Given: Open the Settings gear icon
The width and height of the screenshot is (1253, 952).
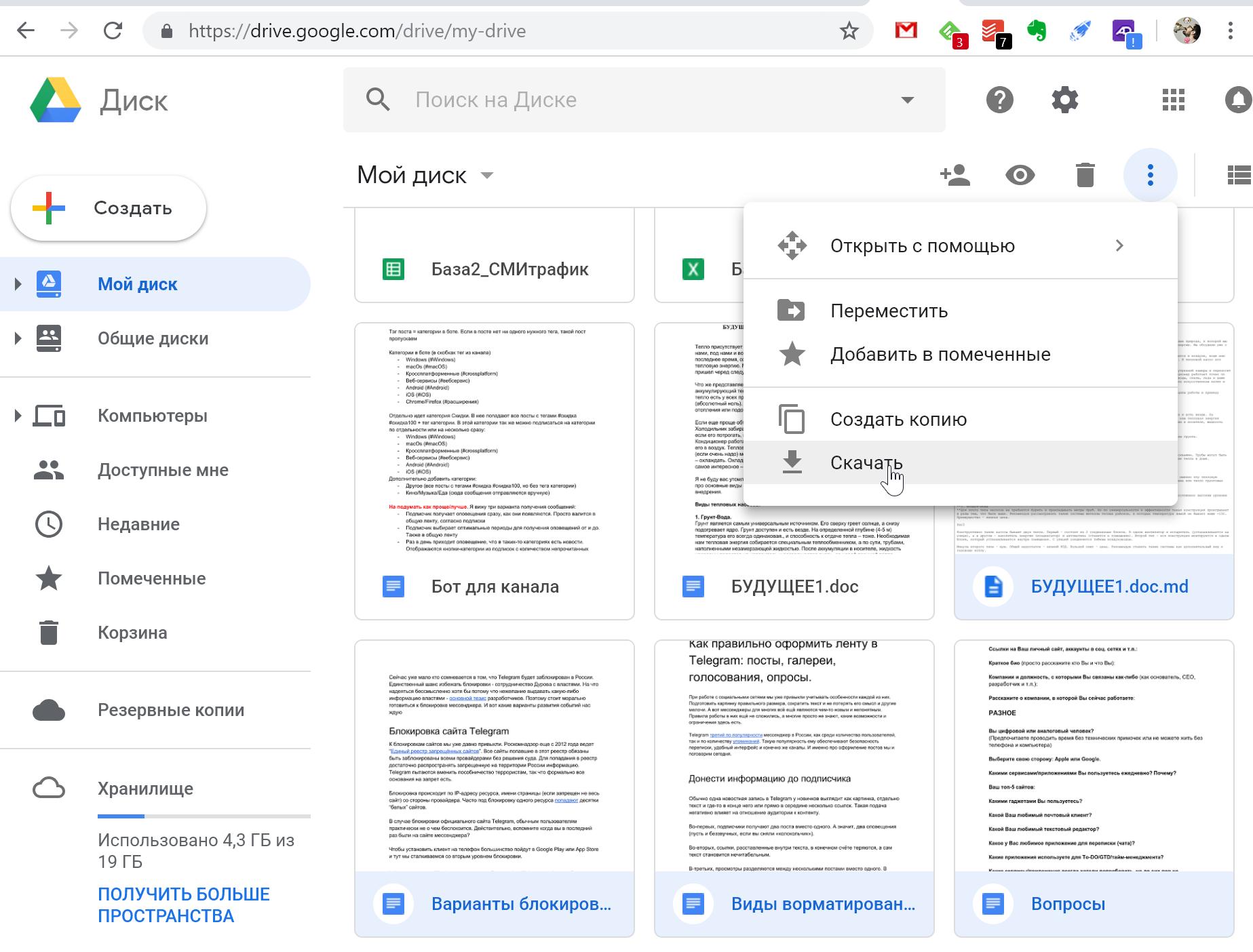Looking at the screenshot, I should pyautogui.click(x=1064, y=100).
